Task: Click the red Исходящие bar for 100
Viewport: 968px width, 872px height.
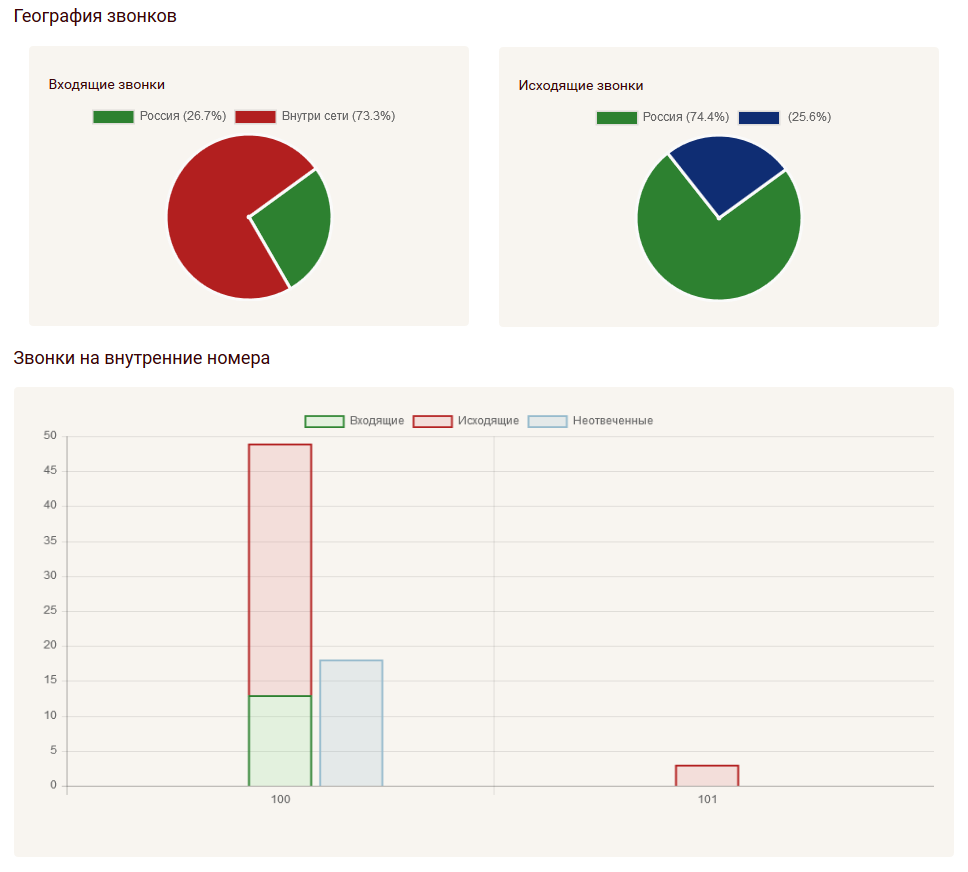Action: (280, 570)
